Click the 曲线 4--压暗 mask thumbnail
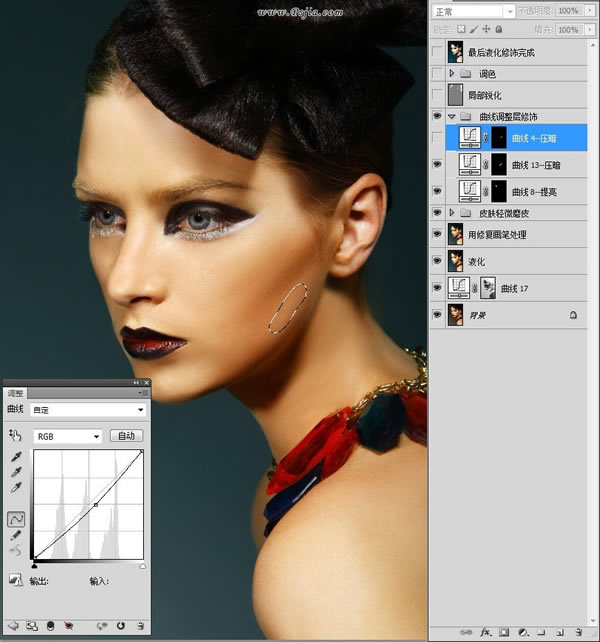600x642 pixels. [499, 138]
